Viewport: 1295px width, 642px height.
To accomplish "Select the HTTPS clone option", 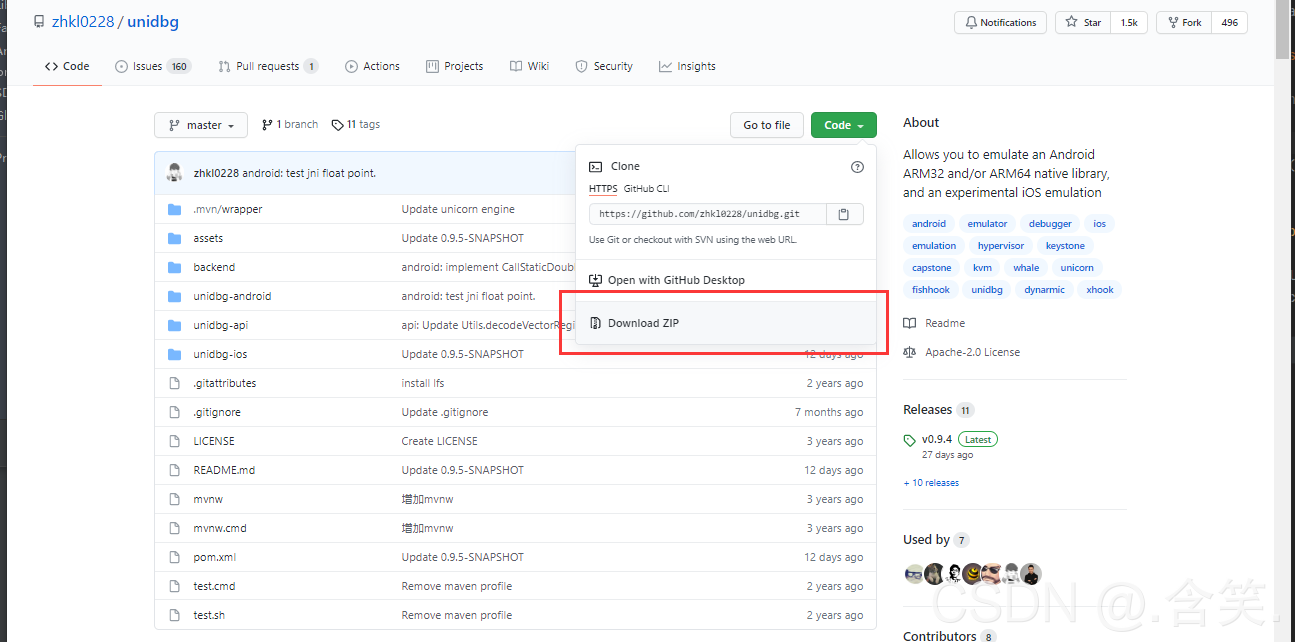I will (603, 188).
